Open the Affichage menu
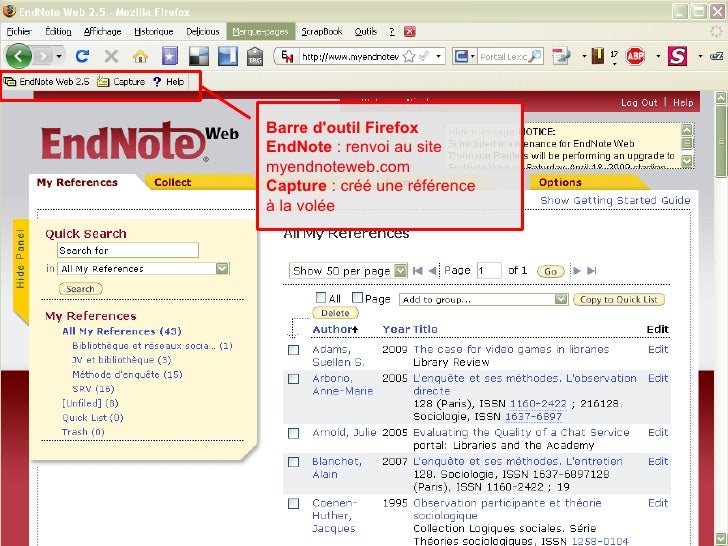The image size is (728, 546). click(x=103, y=32)
